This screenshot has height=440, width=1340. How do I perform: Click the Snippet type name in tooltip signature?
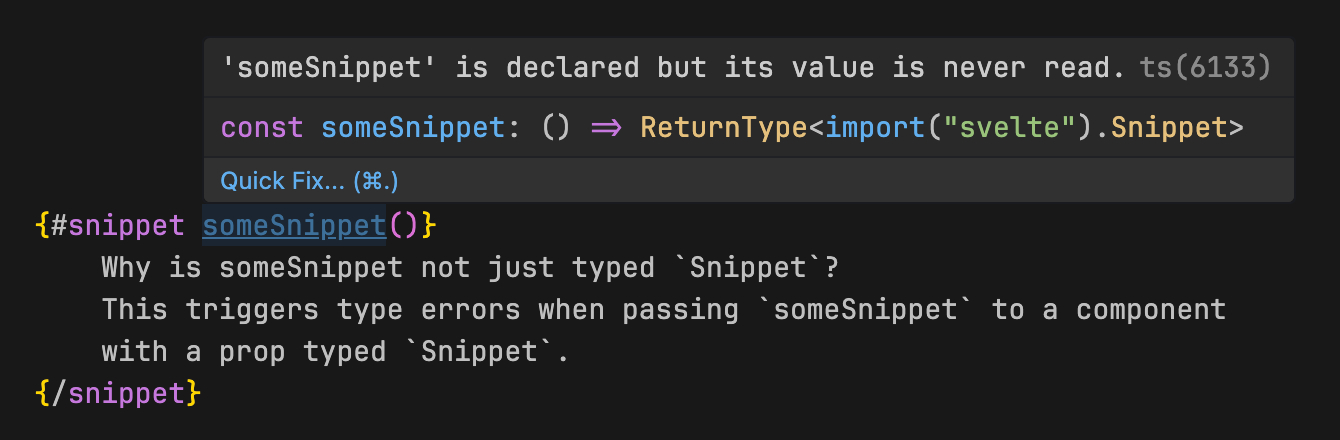1168,128
